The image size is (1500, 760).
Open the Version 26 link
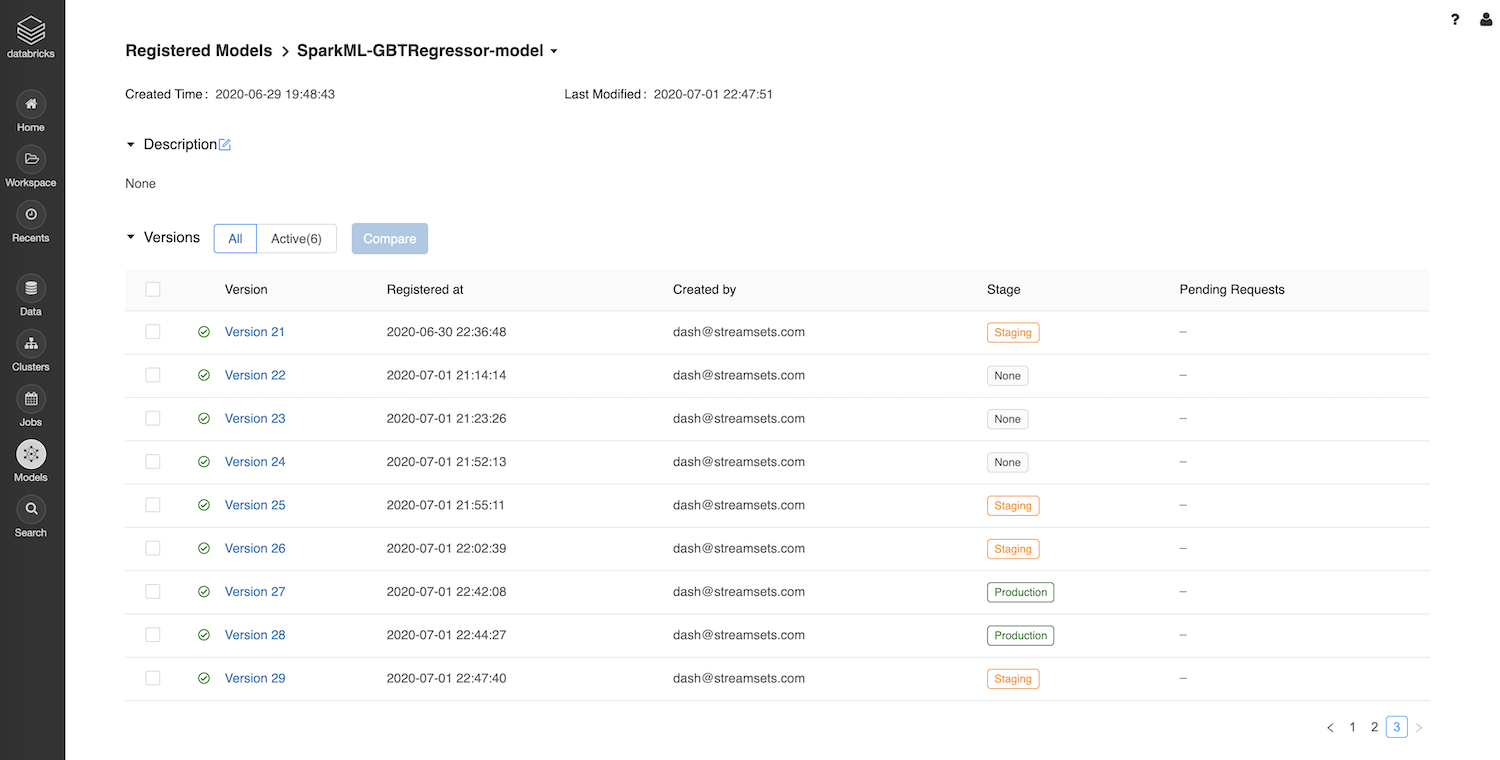pos(255,549)
